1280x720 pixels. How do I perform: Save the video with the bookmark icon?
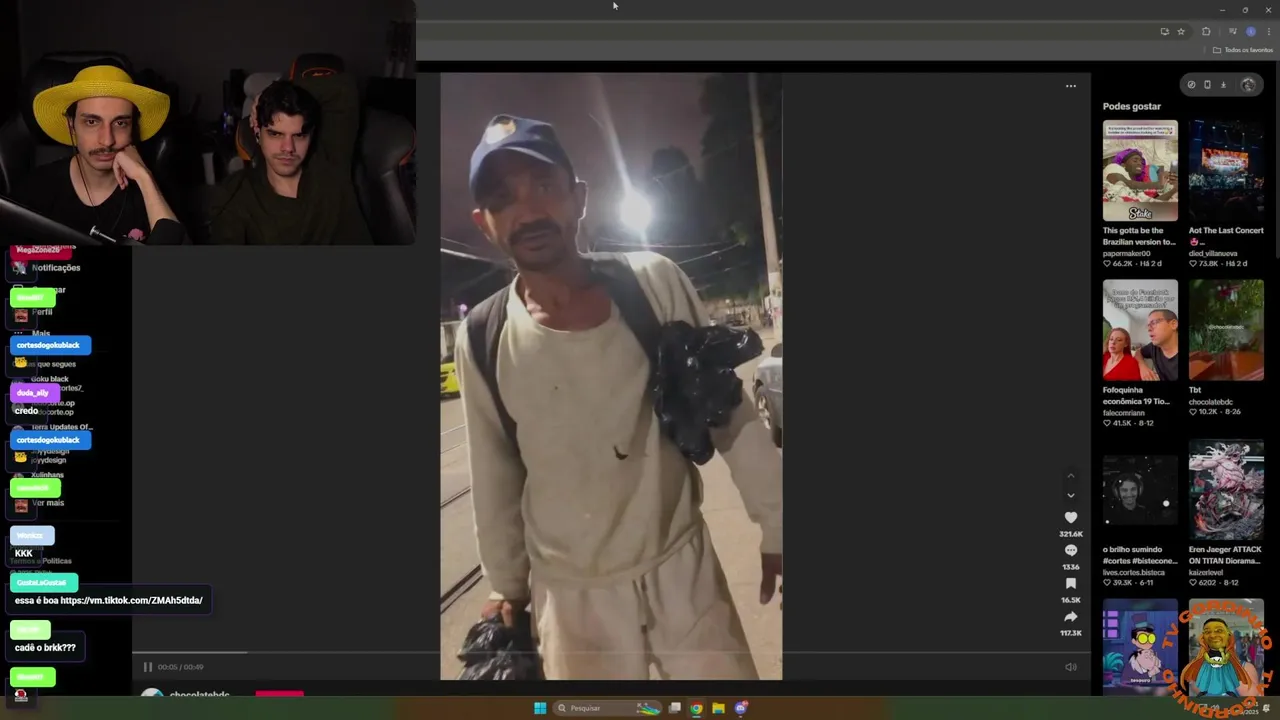[x=1070, y=584]
